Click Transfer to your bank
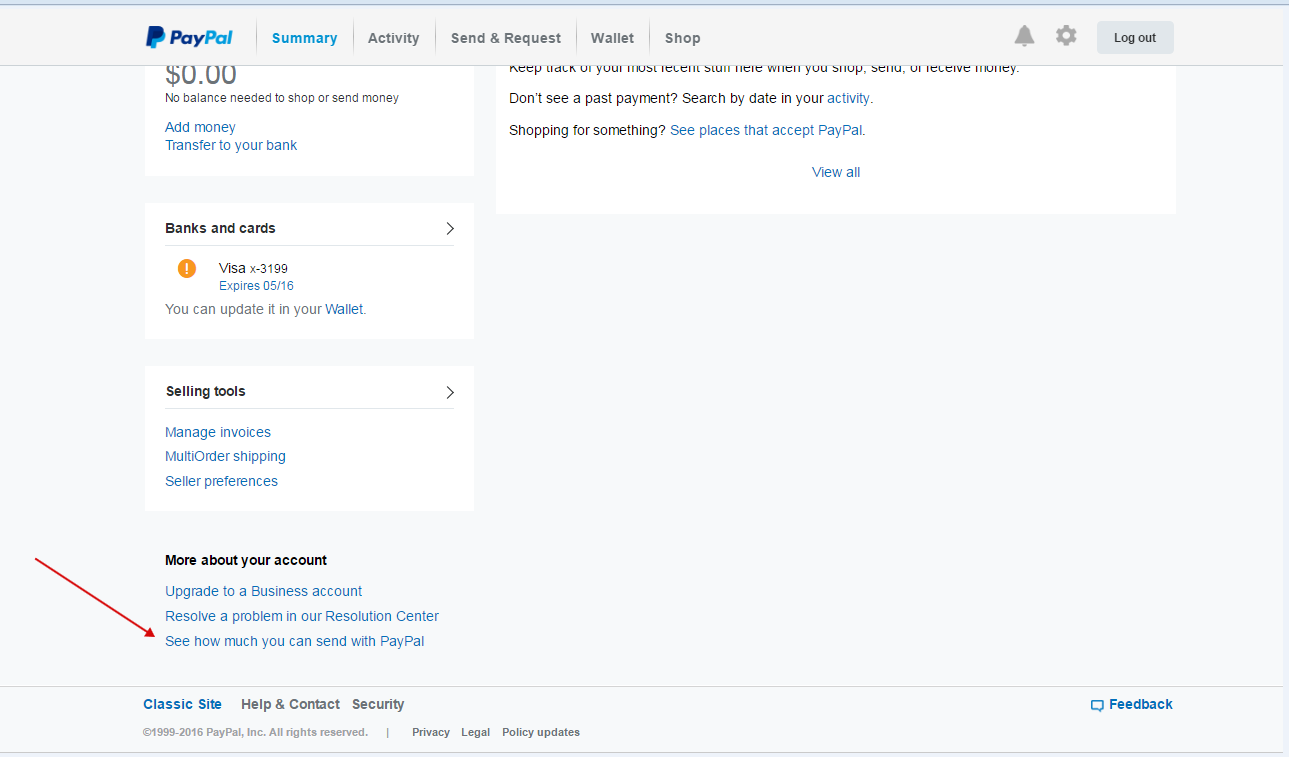This screenshot has height=757, width=1289. (x=231, y=145)
